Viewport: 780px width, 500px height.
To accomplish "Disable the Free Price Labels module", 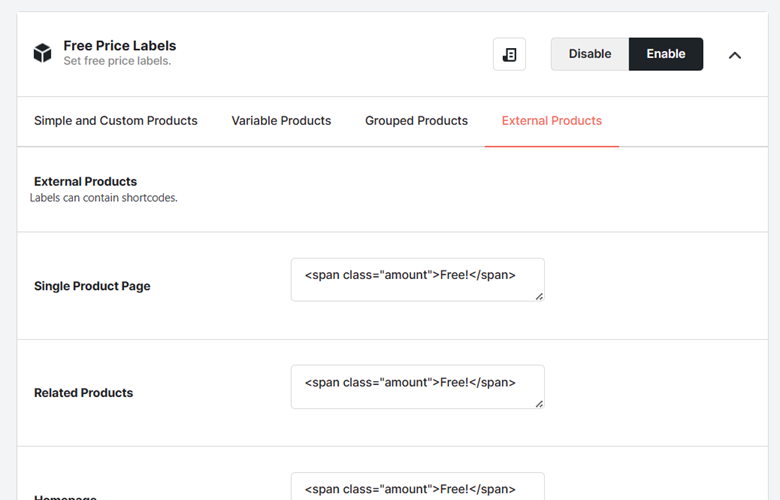I will (589, 54).
